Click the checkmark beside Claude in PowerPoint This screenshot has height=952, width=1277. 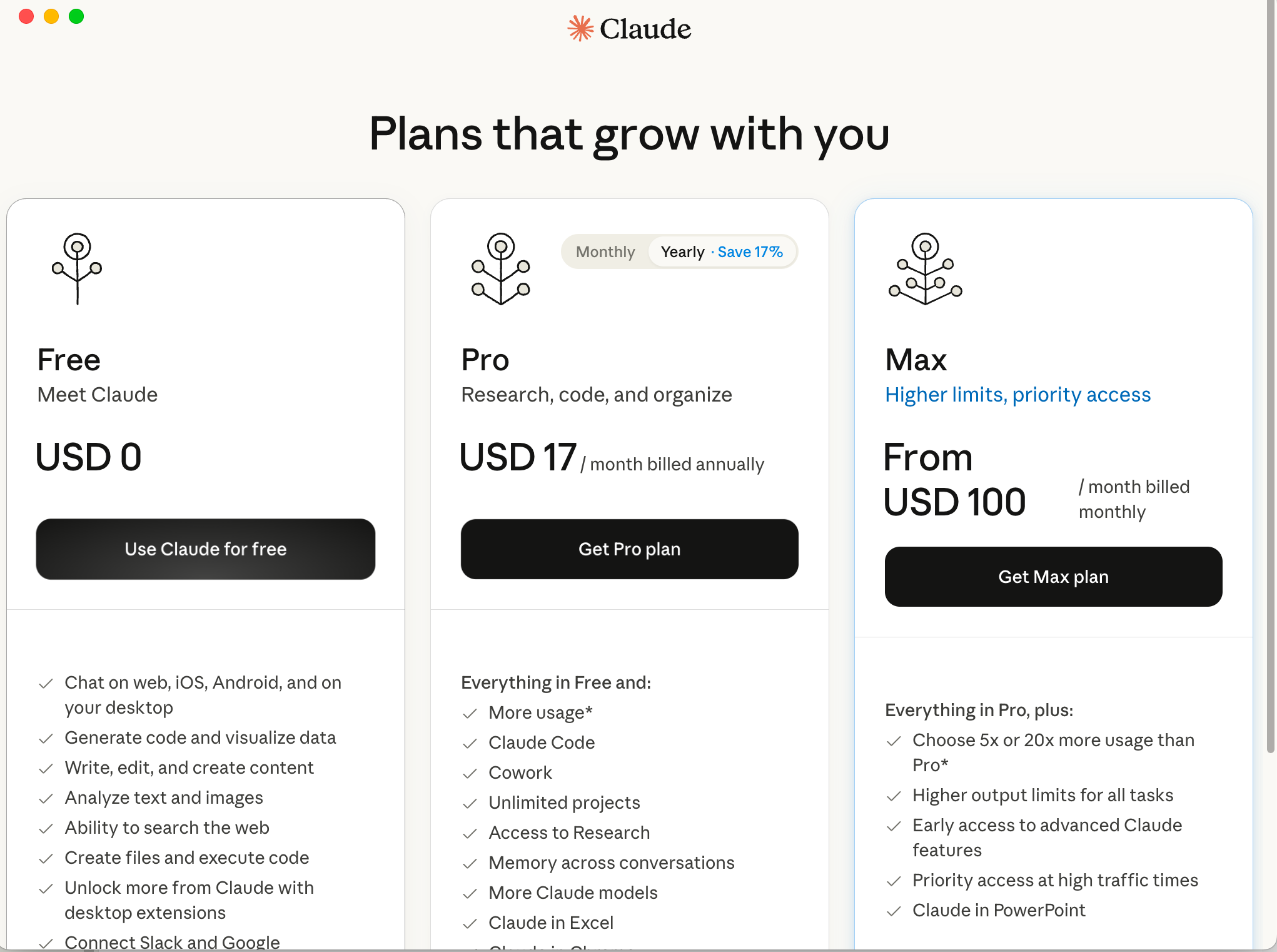coord(894,911)
